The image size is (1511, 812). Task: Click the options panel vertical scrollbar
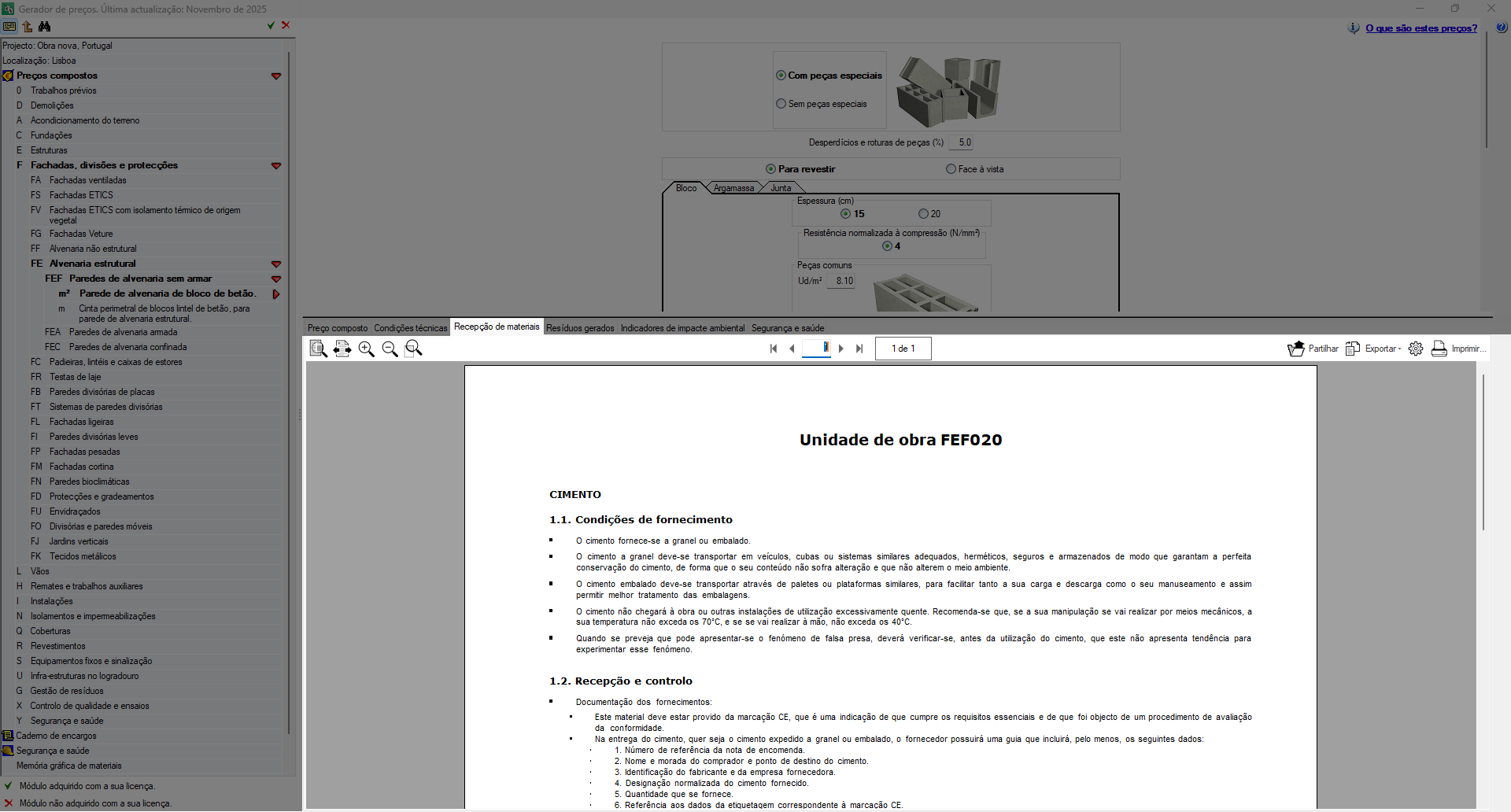tap(1487, 90)
